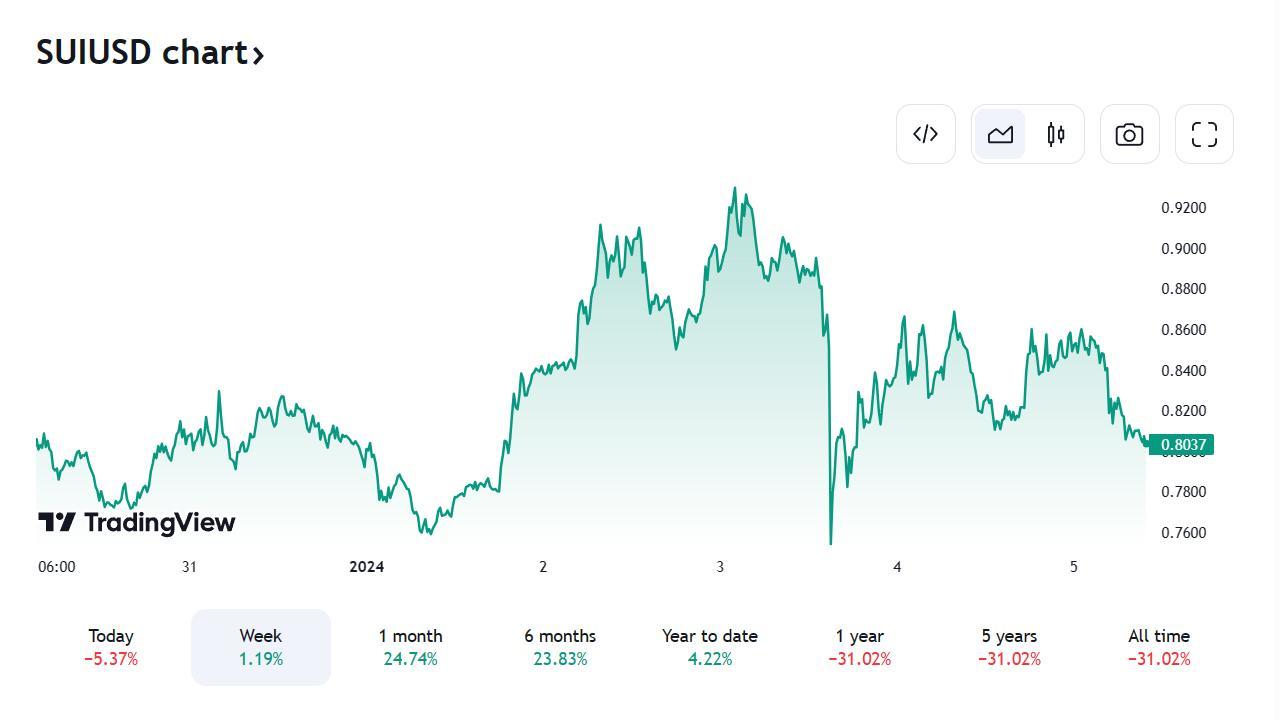This screenshot has height=720, width=1280.
Task: Click the chevron arrow beside SUIUSD chart
Action: pyautogui.click(x=258, y=54)
